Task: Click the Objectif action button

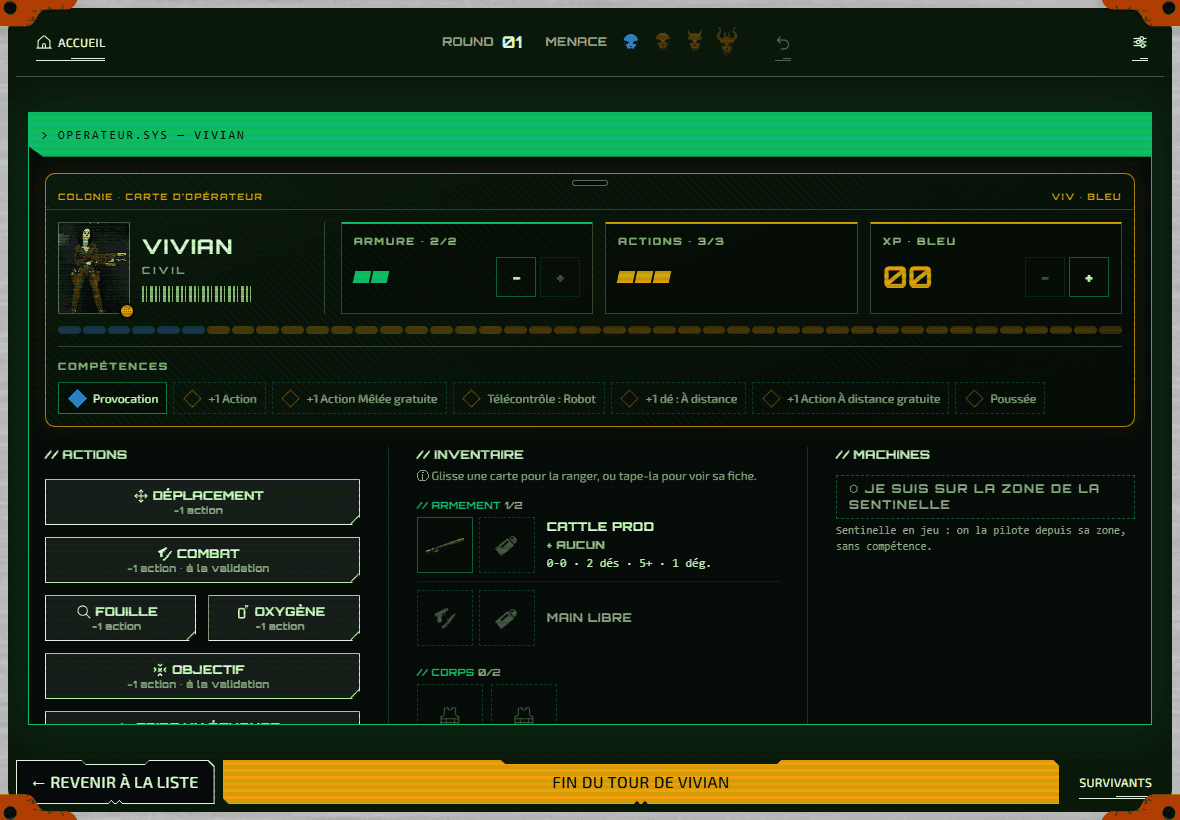Action: point(202,676)
